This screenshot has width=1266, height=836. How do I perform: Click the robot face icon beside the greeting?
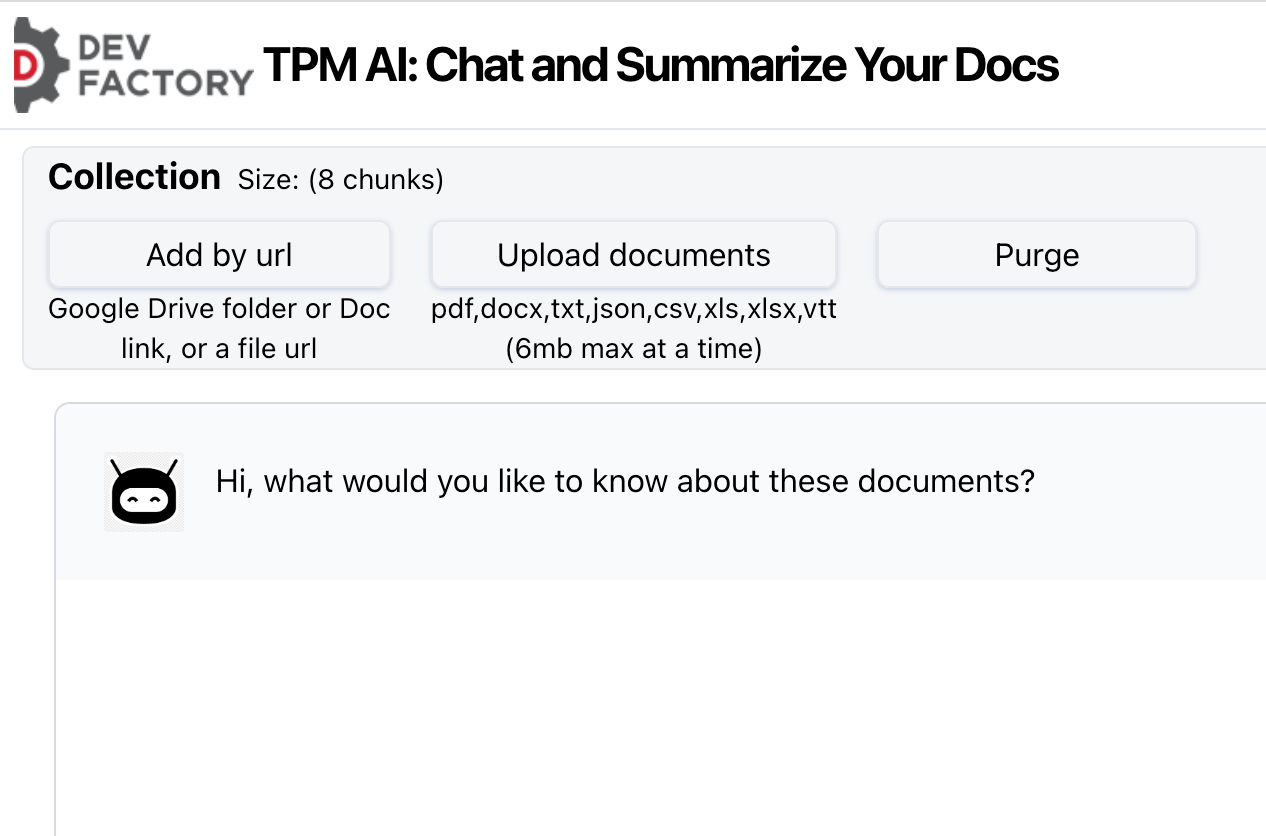tap(144, 491)
